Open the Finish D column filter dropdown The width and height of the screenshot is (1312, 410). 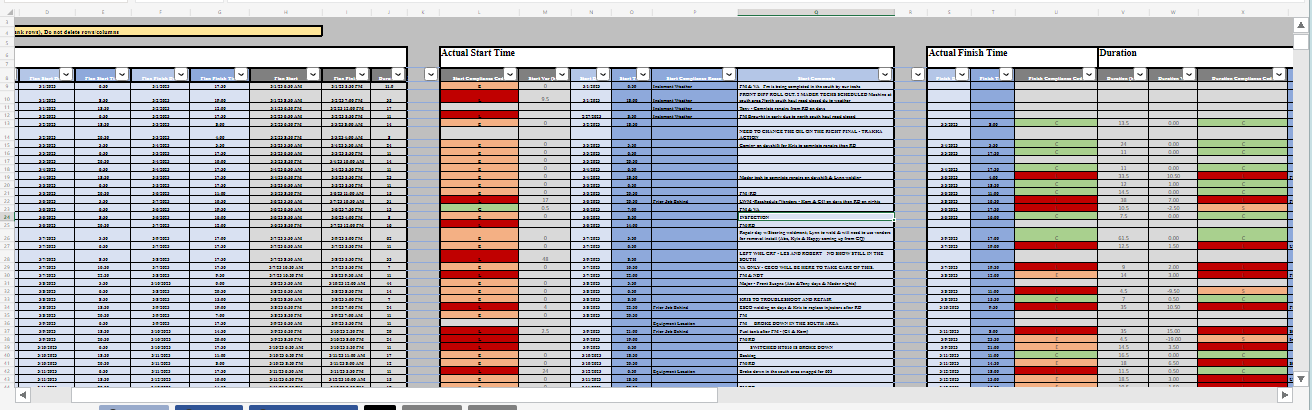point(962,74)
